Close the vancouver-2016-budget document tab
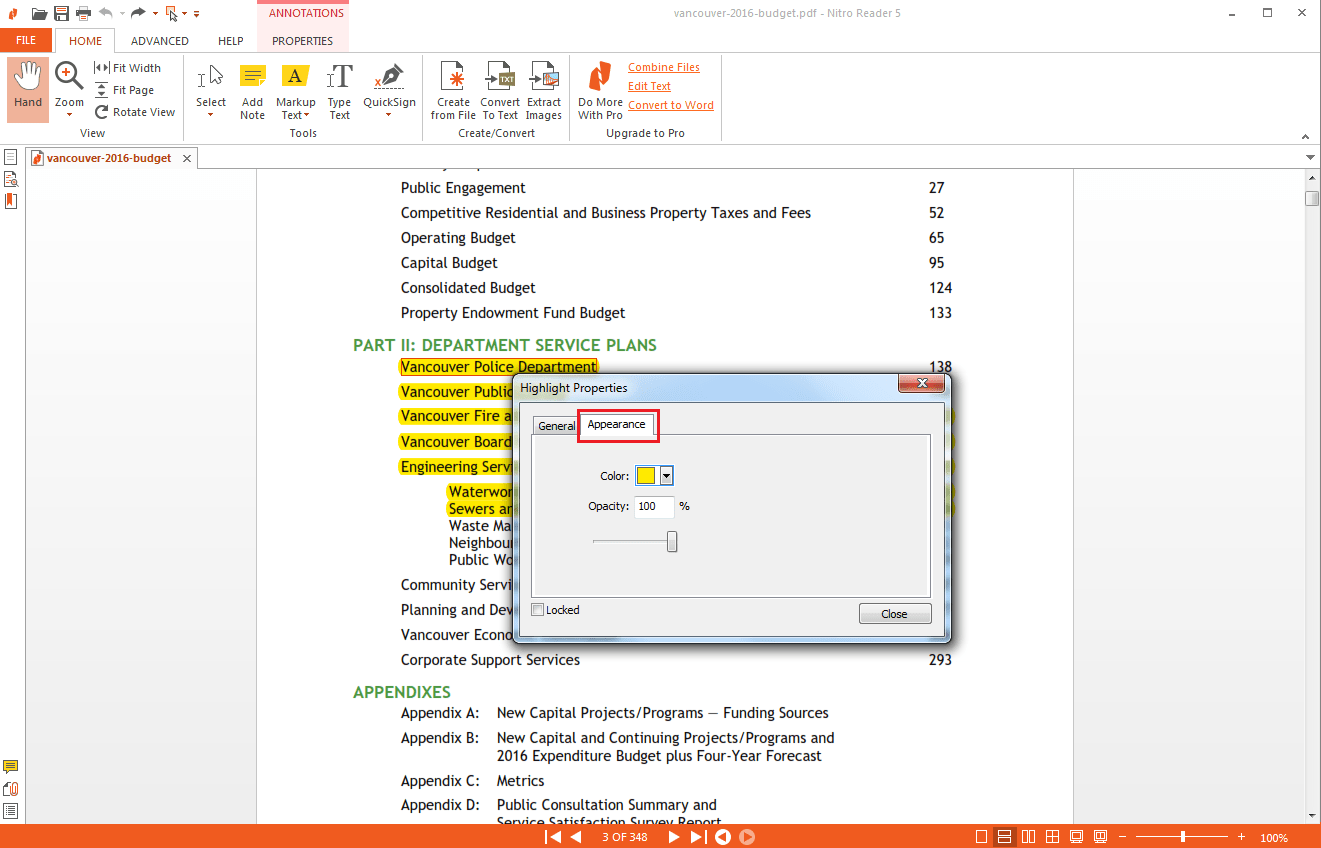Viewport: 1321px width, 848px height. (x=187, y=158)
